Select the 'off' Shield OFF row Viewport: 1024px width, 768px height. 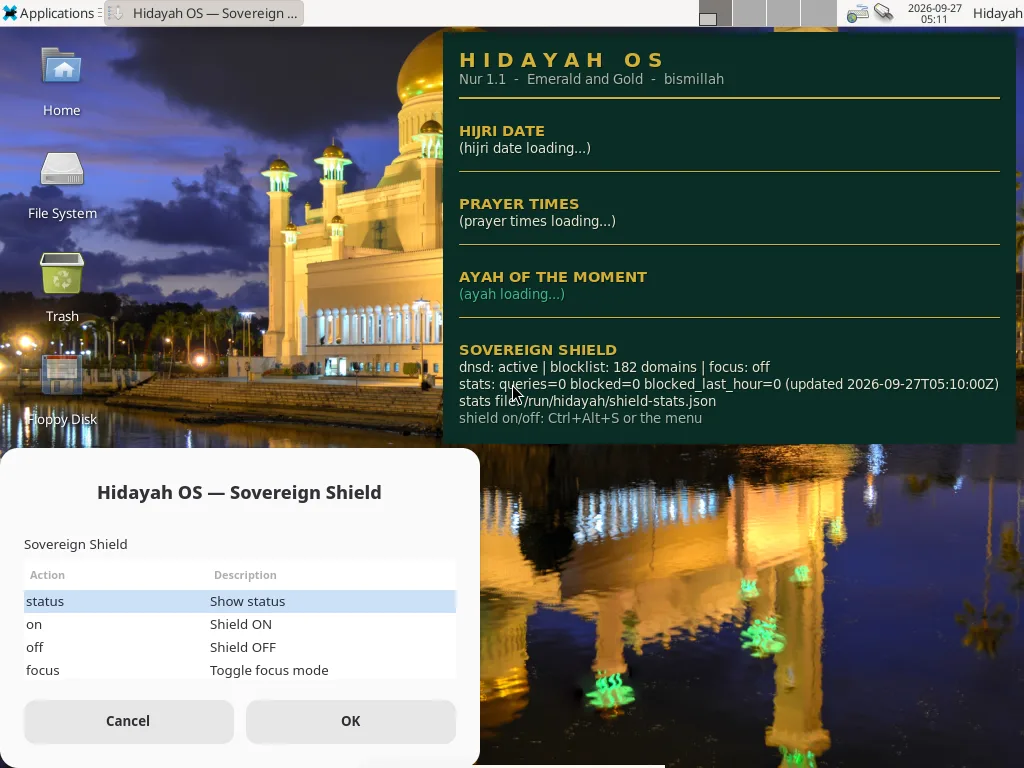(240, 647)
